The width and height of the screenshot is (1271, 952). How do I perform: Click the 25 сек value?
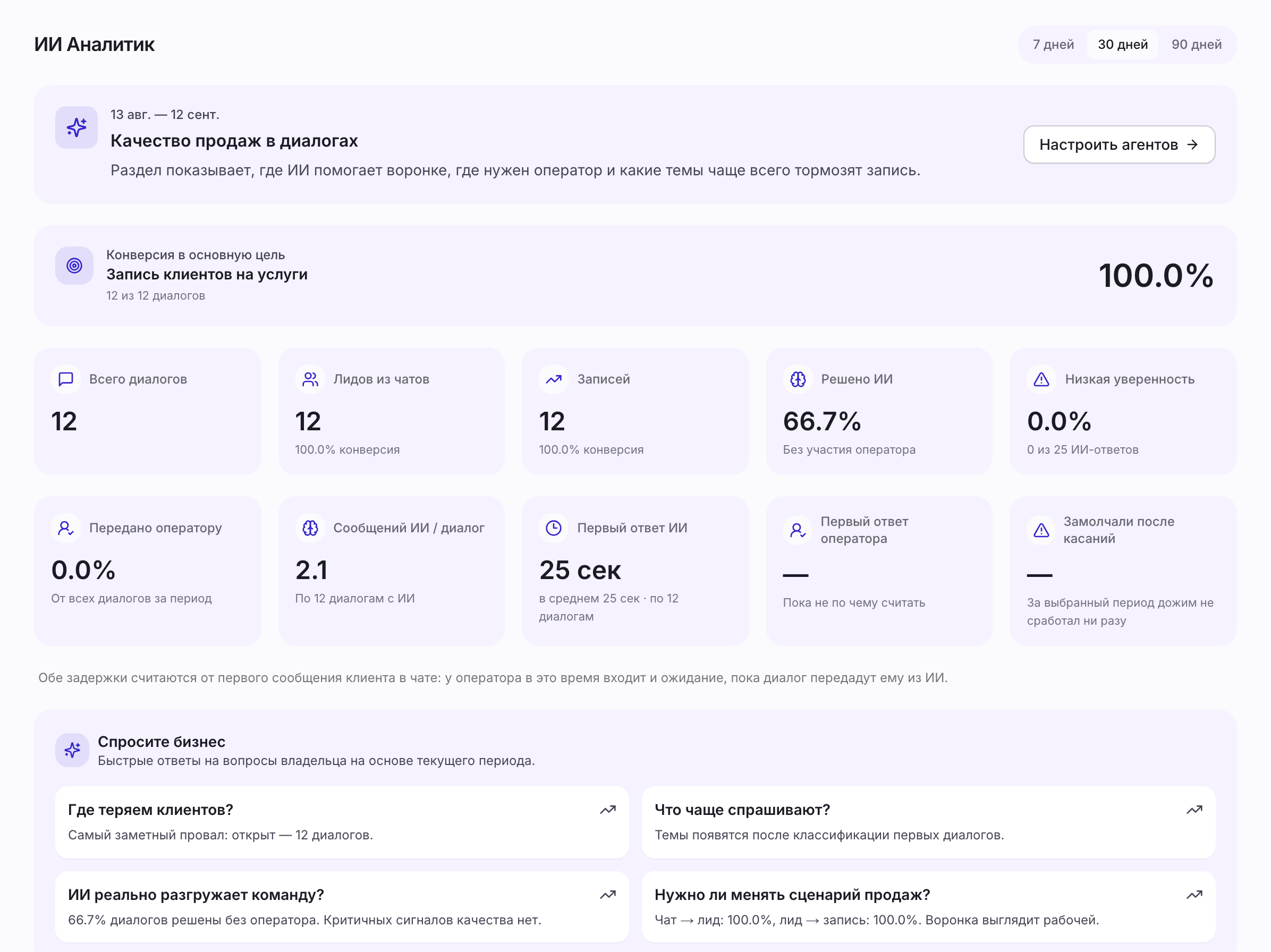(x=580, y=570)
